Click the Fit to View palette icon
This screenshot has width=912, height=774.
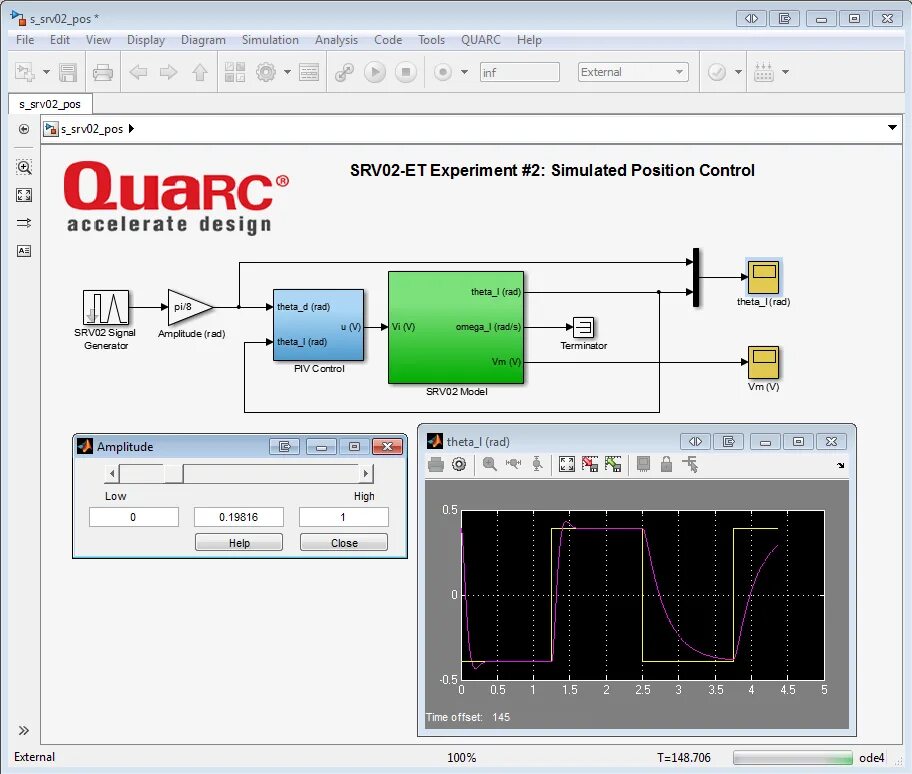(24, 195)
